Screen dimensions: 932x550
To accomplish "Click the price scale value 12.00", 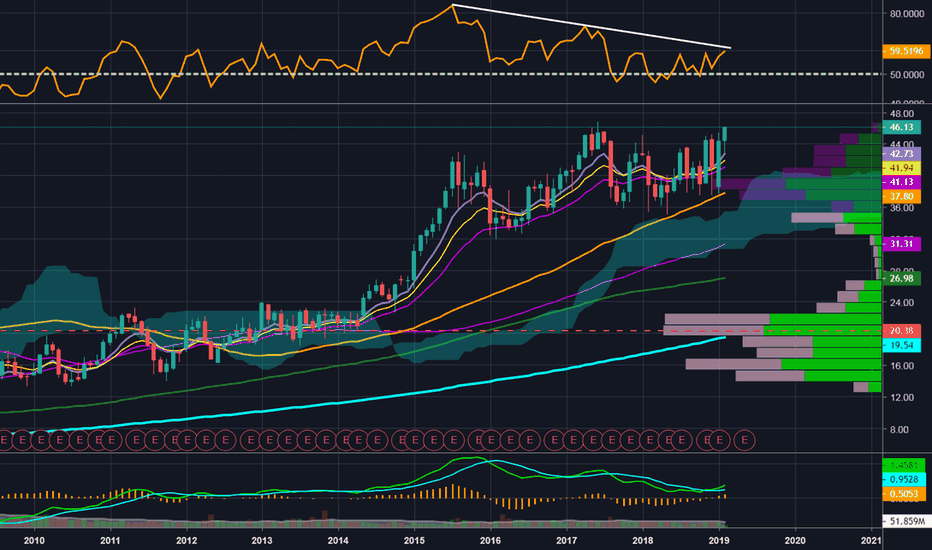I will tap(902, 397).
